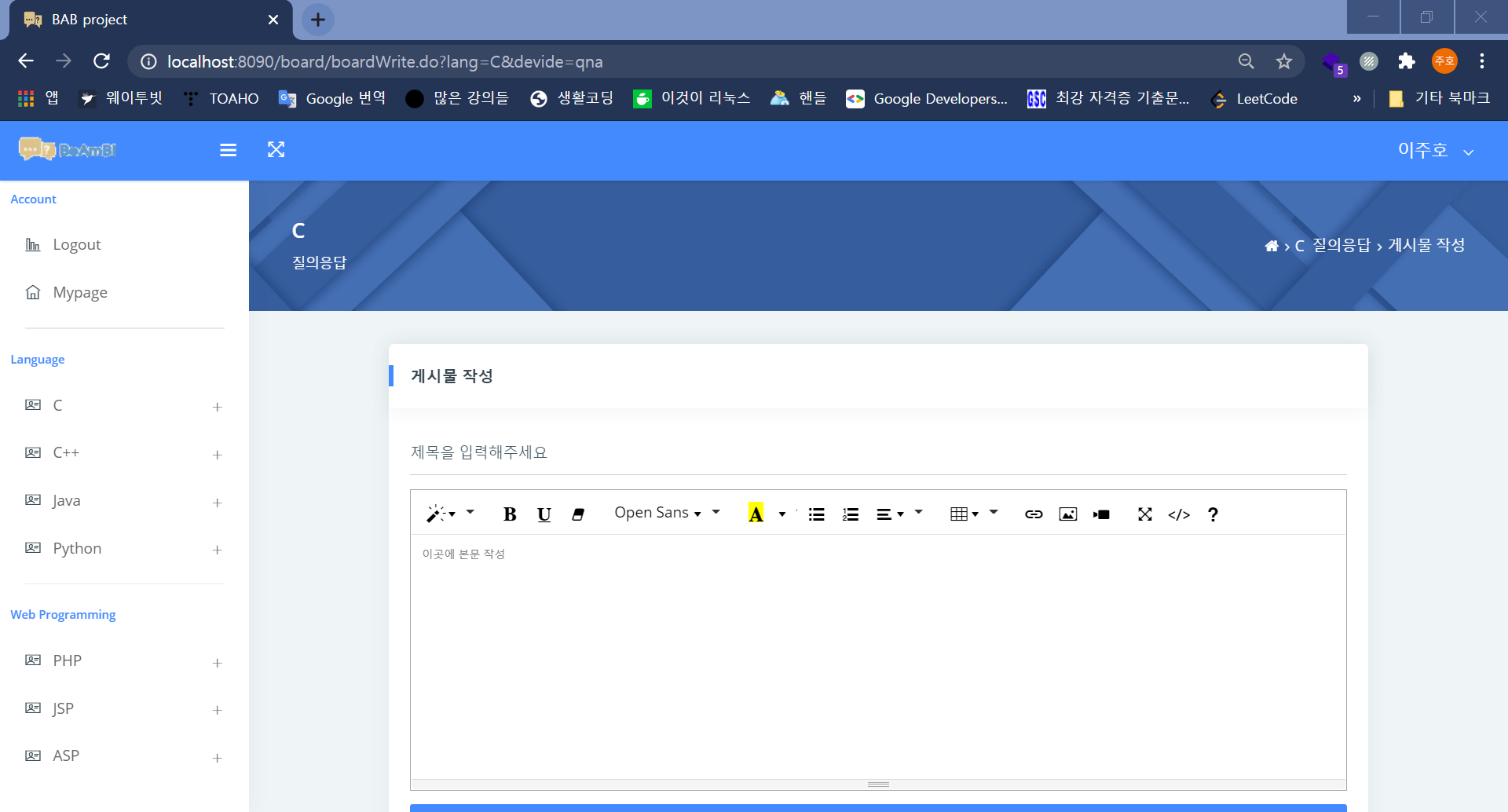Image resolution: width=1508 pixels, height=812 pixels.
Task: Open the TOAHO bookmark
Action: point(221,98)
